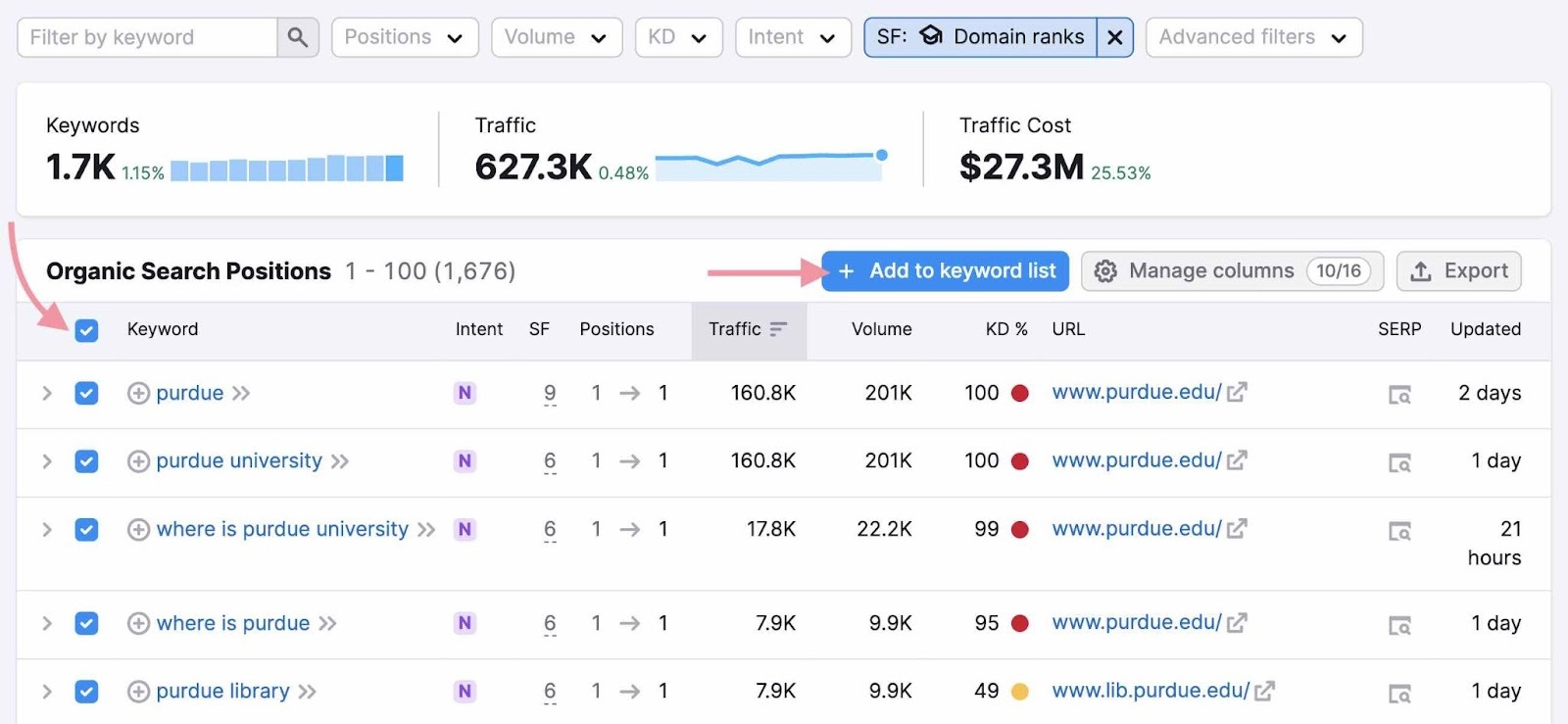The width and height of the screenshot is (1568, 724).
Task: Sort table by KD % column header
Action: pyautogui.click(x=1005, y=329)
